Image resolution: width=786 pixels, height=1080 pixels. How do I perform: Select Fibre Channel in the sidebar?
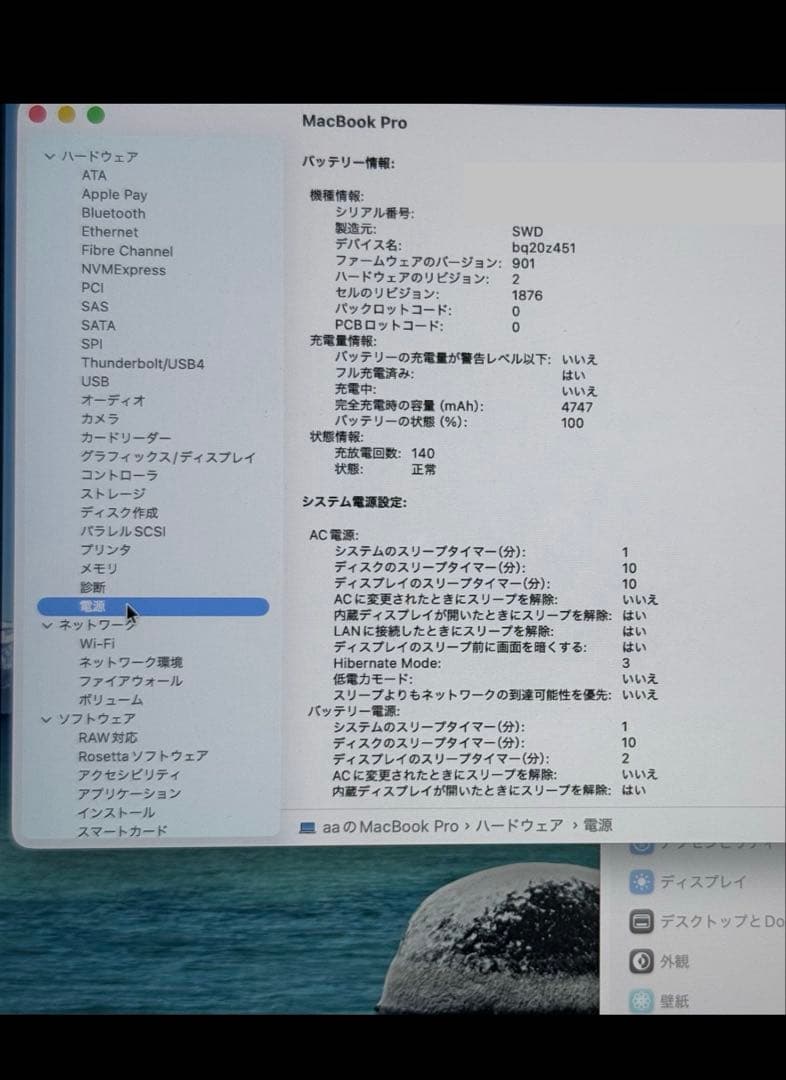pyautogui.click(x=127, y=251)
